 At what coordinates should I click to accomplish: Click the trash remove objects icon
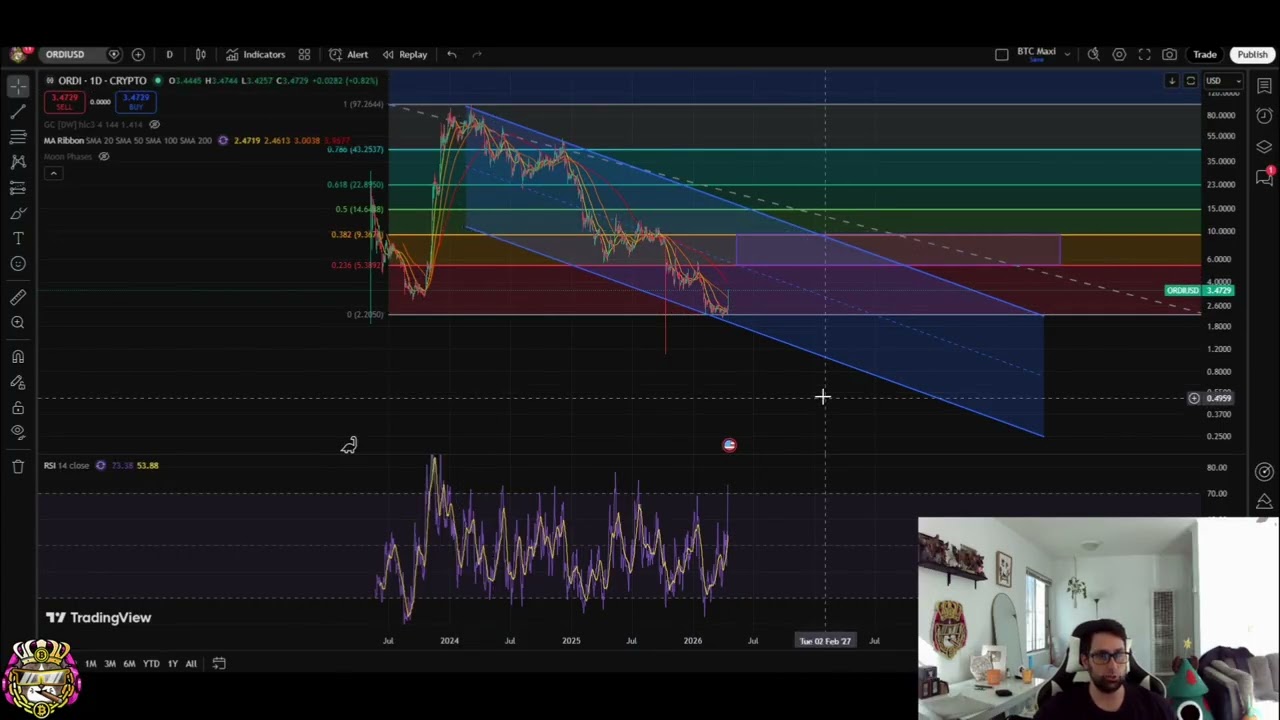click(18, 466)
